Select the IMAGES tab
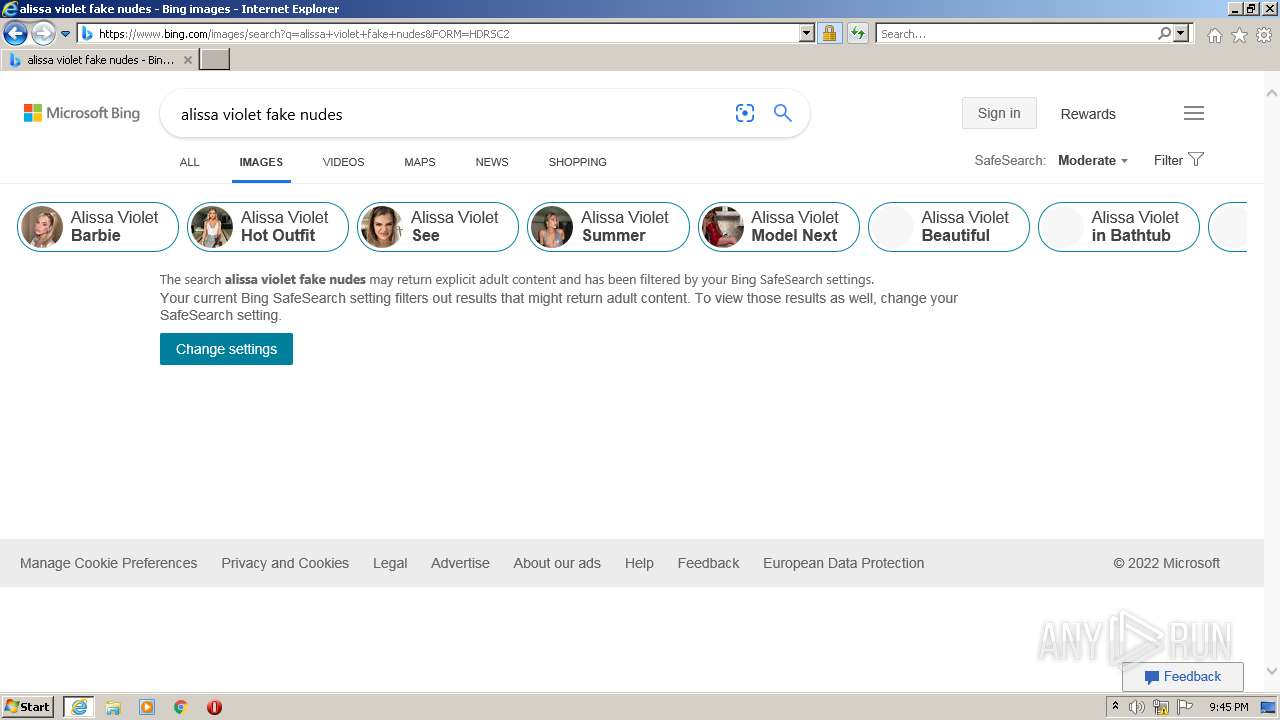This screenshot has width=1280, height=720. click(261, 162)
